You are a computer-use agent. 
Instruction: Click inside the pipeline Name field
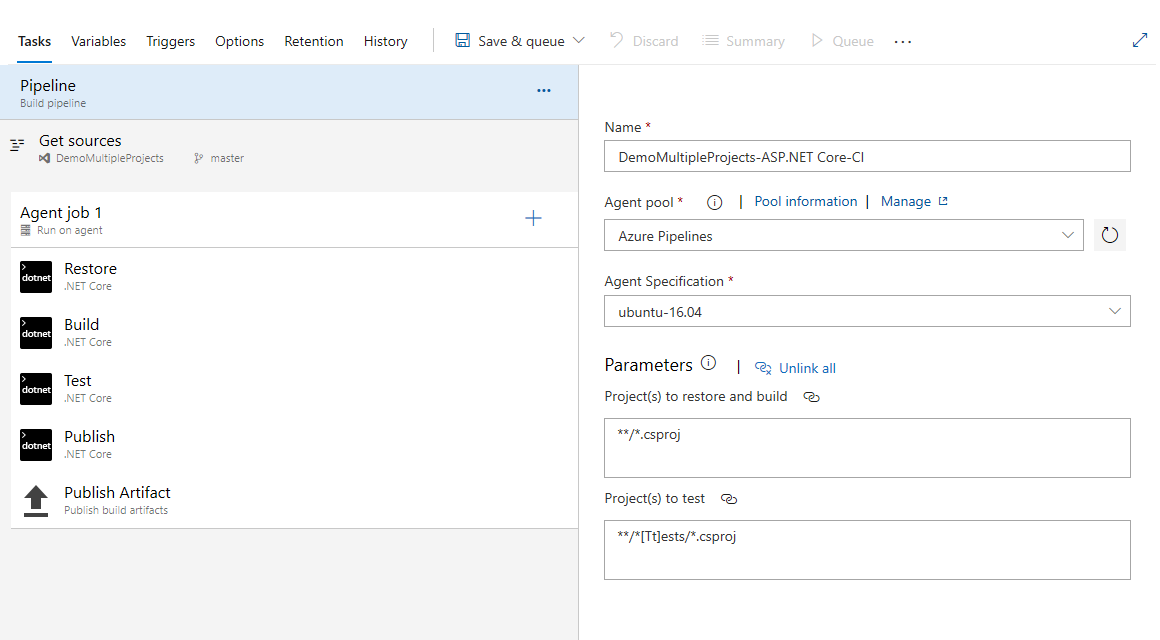866,156
